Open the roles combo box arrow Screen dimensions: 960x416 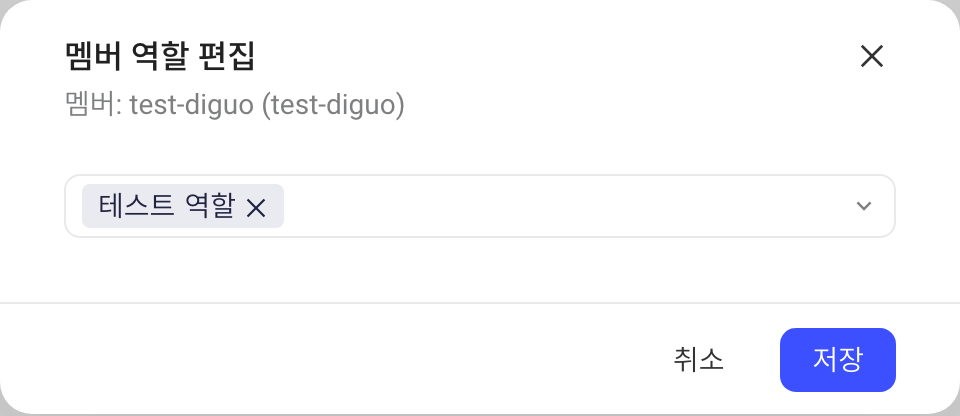click(x=863, y=206)
